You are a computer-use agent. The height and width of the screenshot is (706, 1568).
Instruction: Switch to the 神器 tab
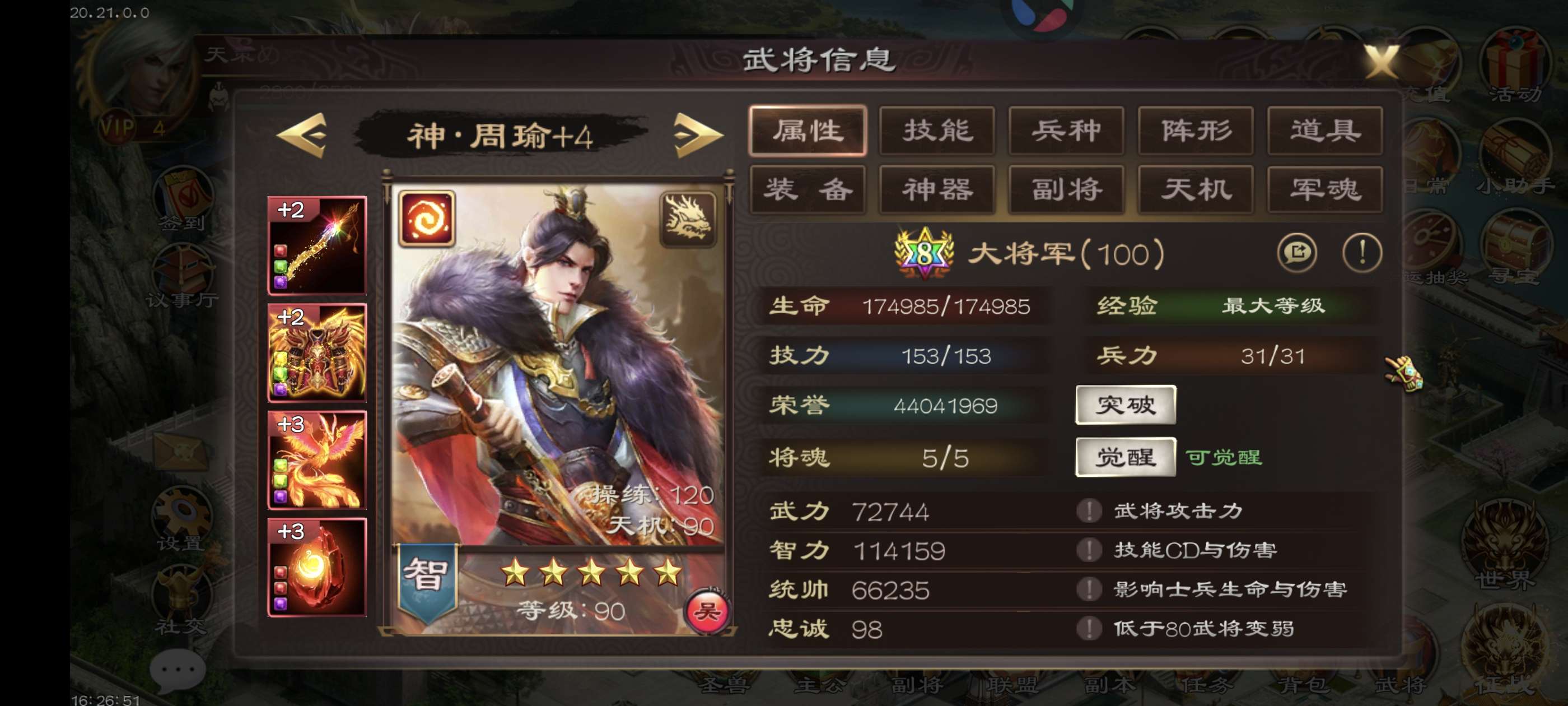pos(937,189)
